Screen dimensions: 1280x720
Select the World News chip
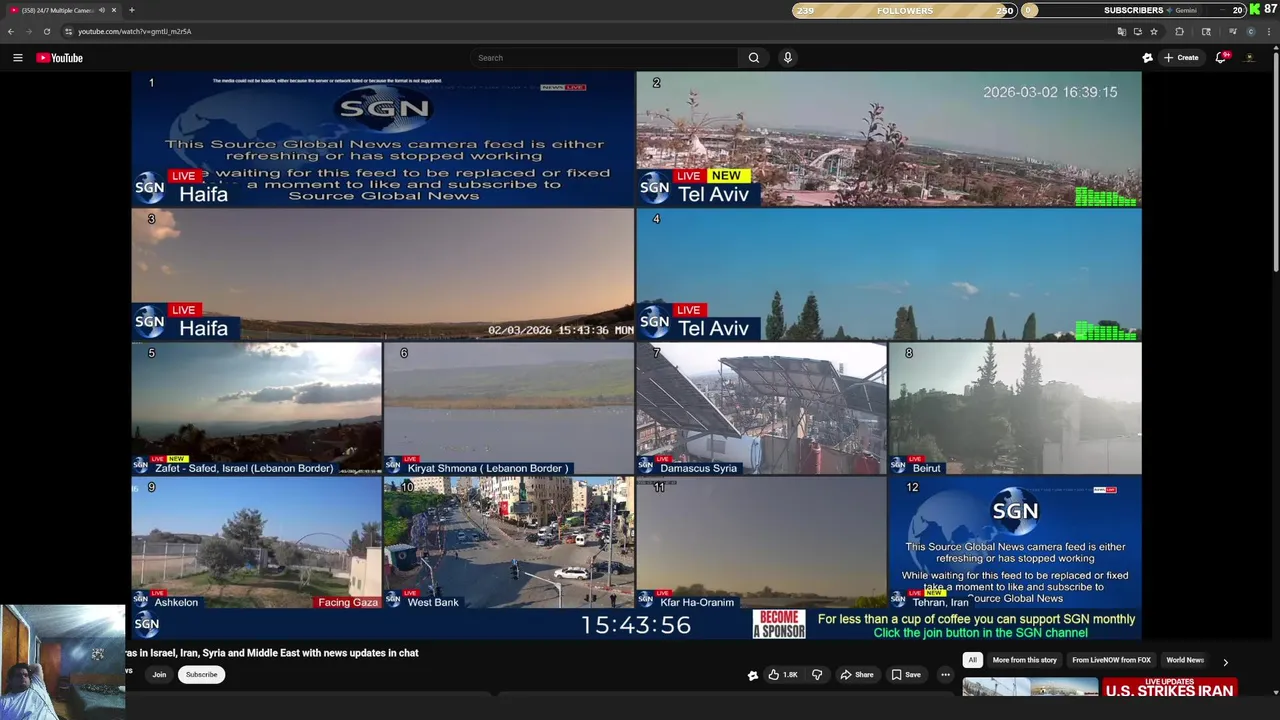point(1184,660)
